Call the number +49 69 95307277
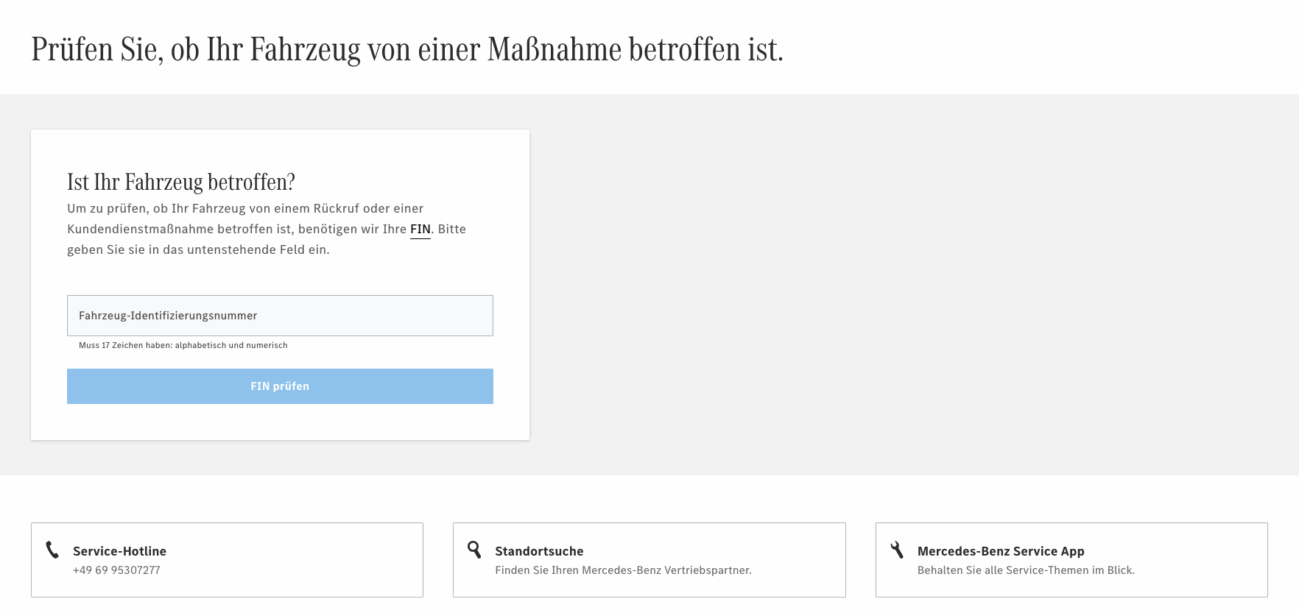The image size is (1299, 610). coord(116,570)
